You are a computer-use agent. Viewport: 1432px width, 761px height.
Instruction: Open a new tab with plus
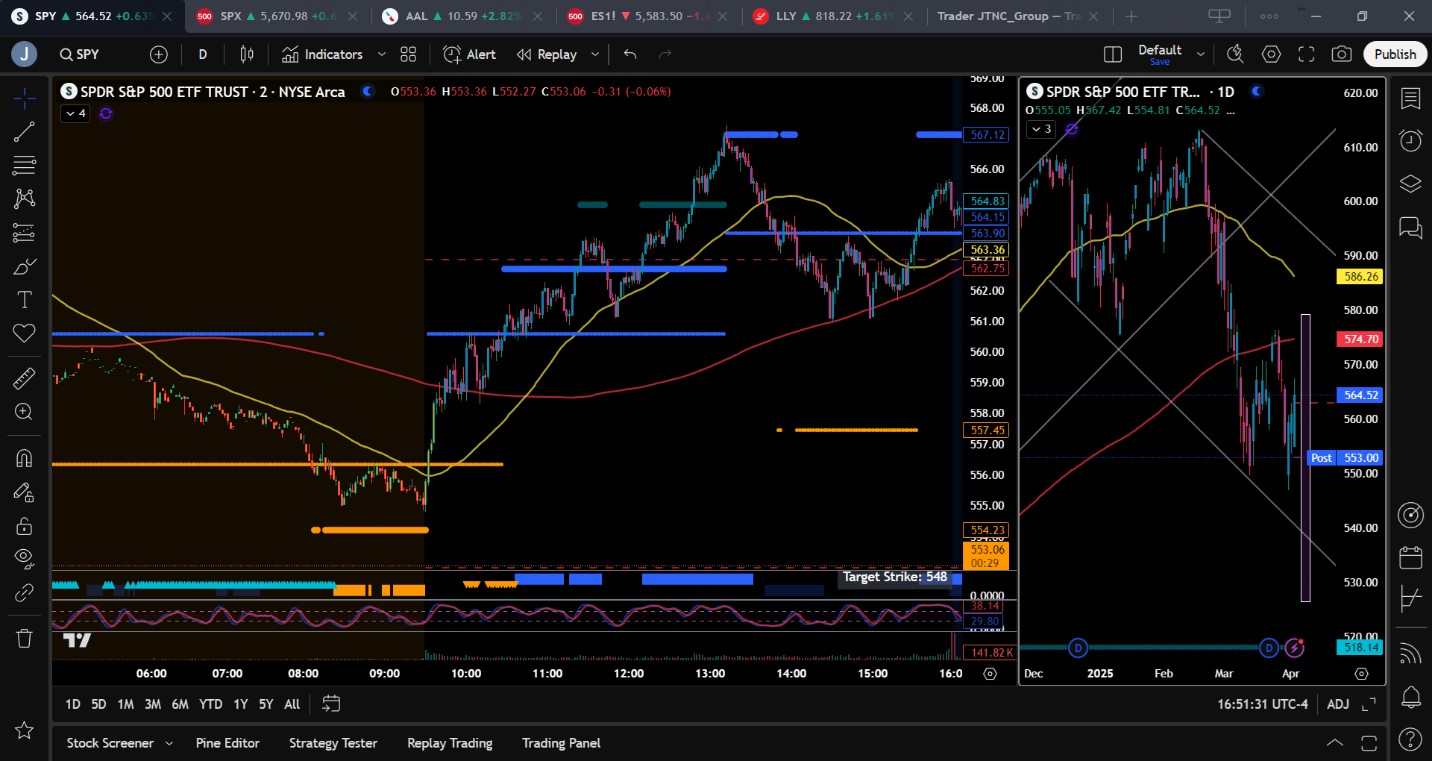click(x=1131, y=16)
